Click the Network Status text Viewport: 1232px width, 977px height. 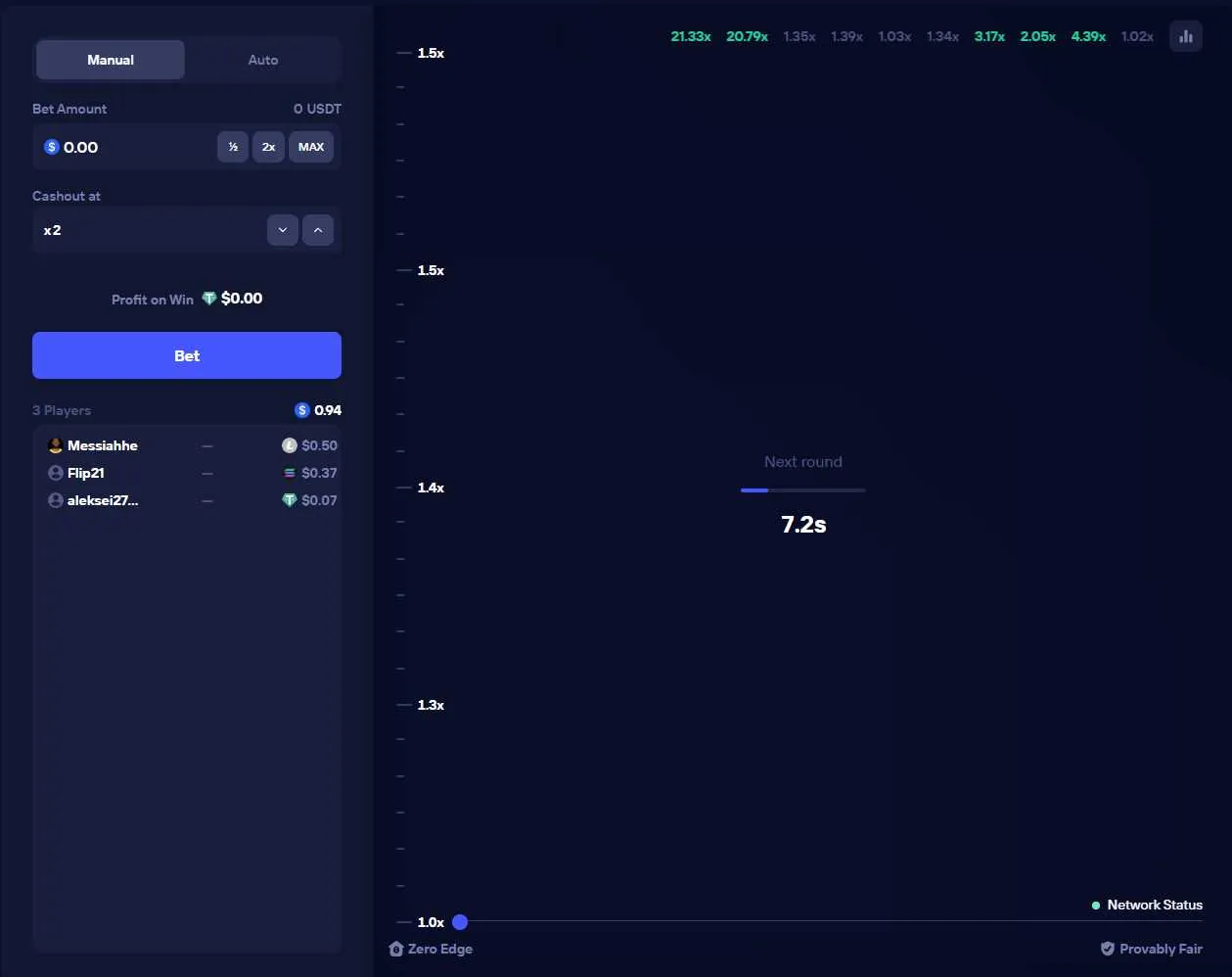pyautogui.click(x=1155, y=906)
